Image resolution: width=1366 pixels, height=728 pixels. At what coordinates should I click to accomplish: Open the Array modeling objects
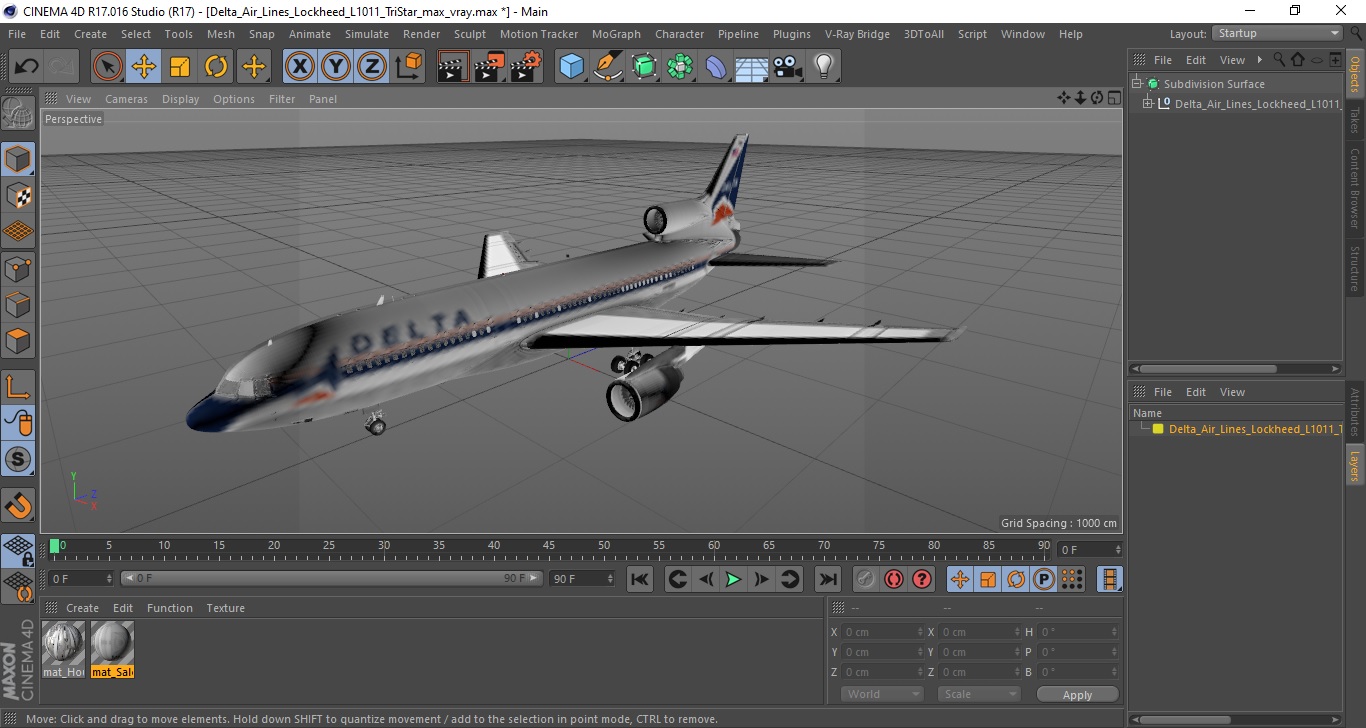(681, 67)
